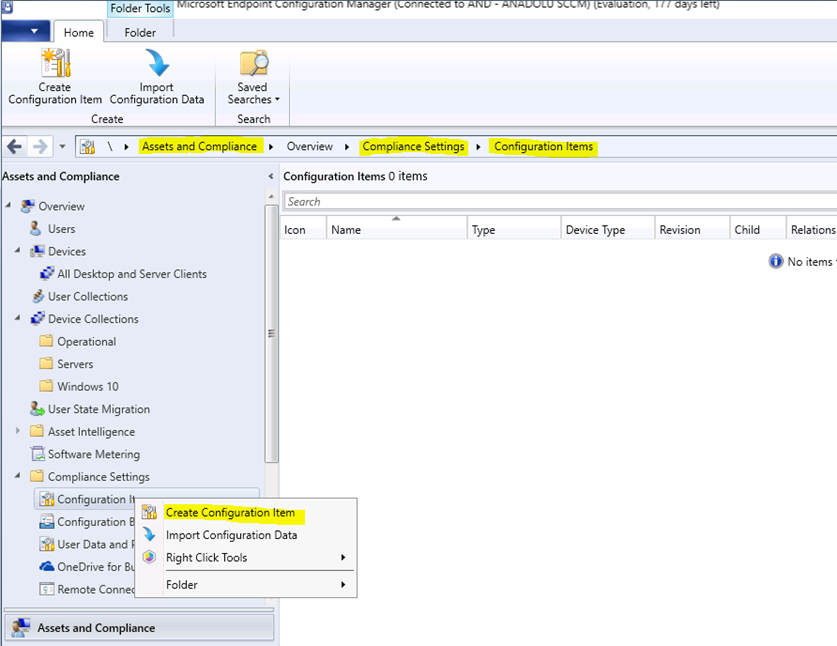Select the User Collections icon
The width and height of the screenshot is (837, 646).
38,296
